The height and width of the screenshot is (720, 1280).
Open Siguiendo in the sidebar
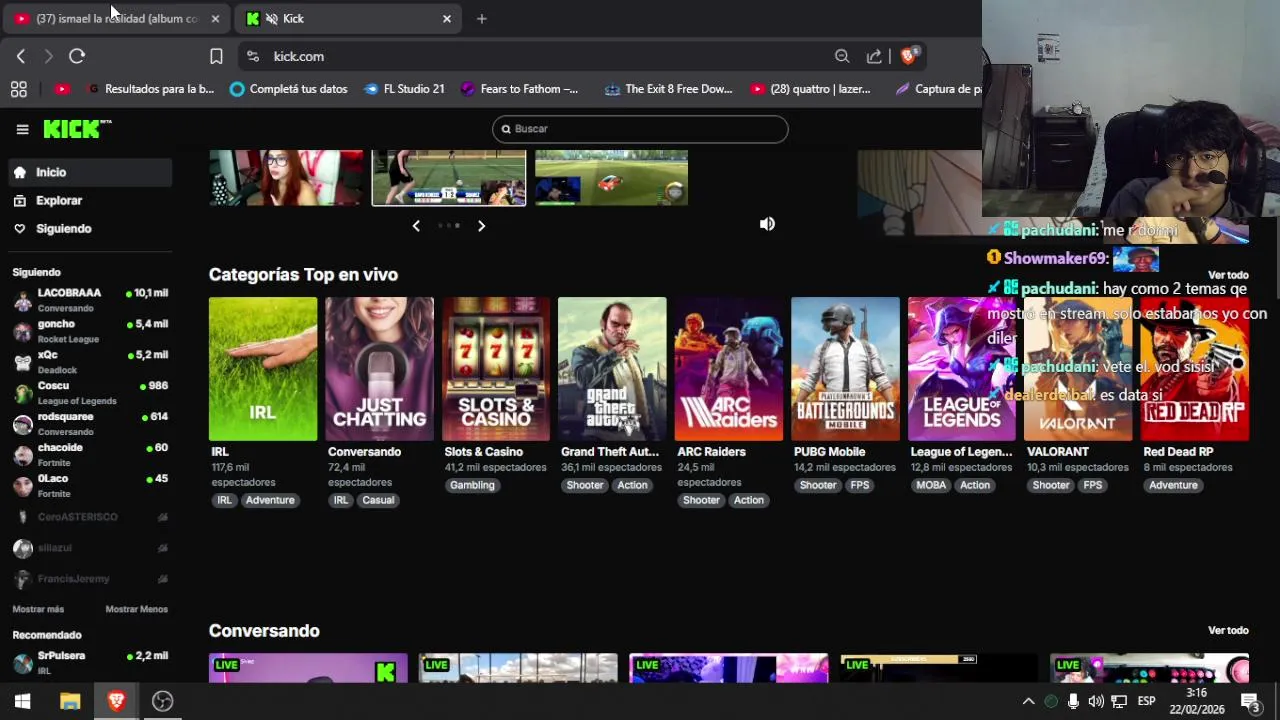click(90, 228)
